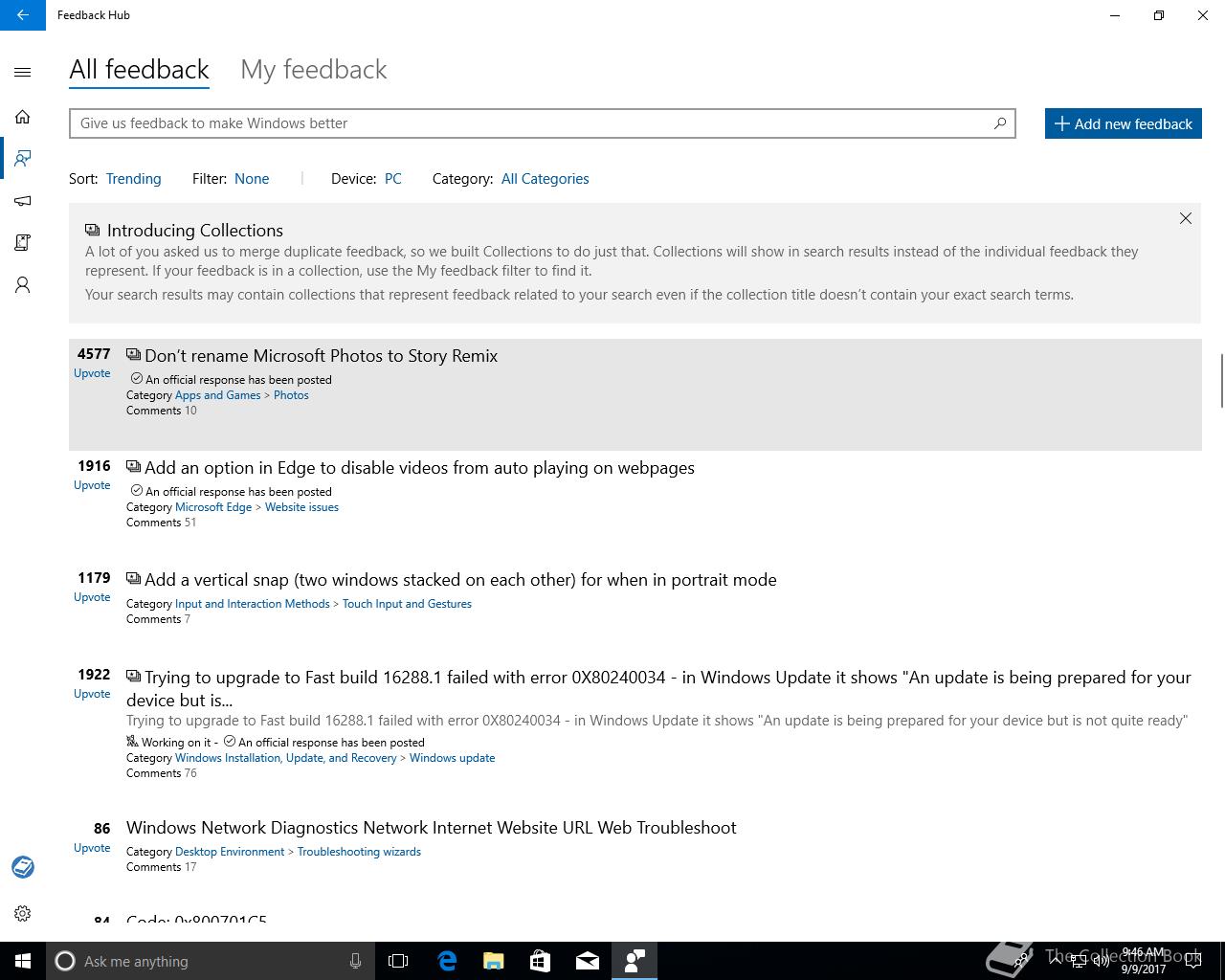The width and height of the screenshot is (1225, 980).
Task: Click Add new feedback button
Action: [1123, 123]
